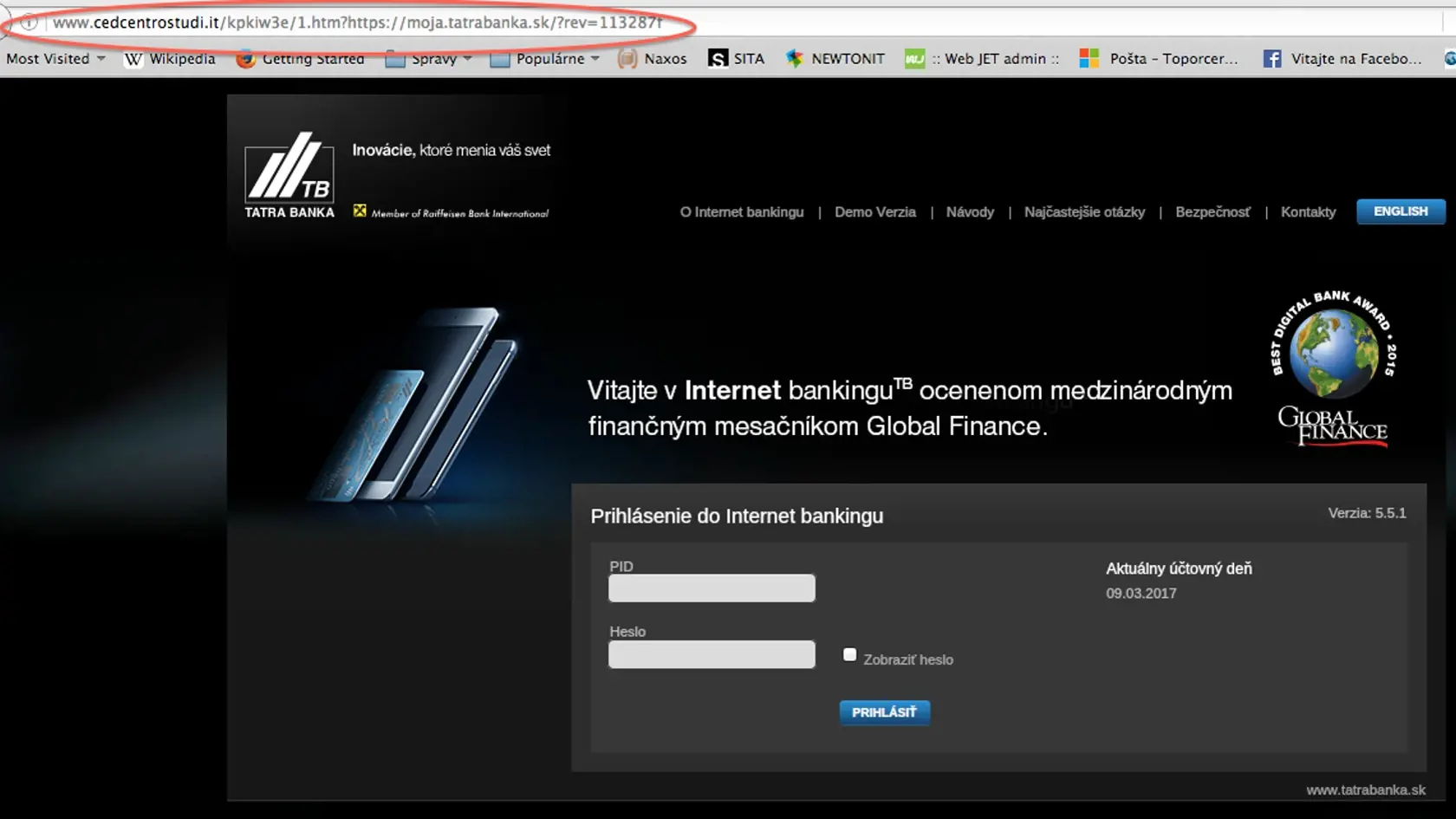Click the Tatra Banka logo

point(289,175)
